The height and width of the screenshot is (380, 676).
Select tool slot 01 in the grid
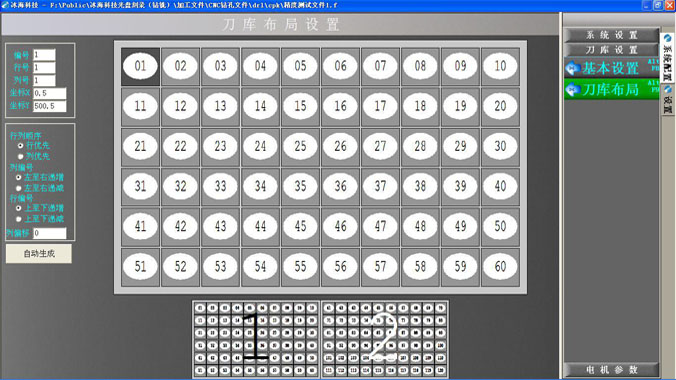pyautogui.click(x=141, y=66)
